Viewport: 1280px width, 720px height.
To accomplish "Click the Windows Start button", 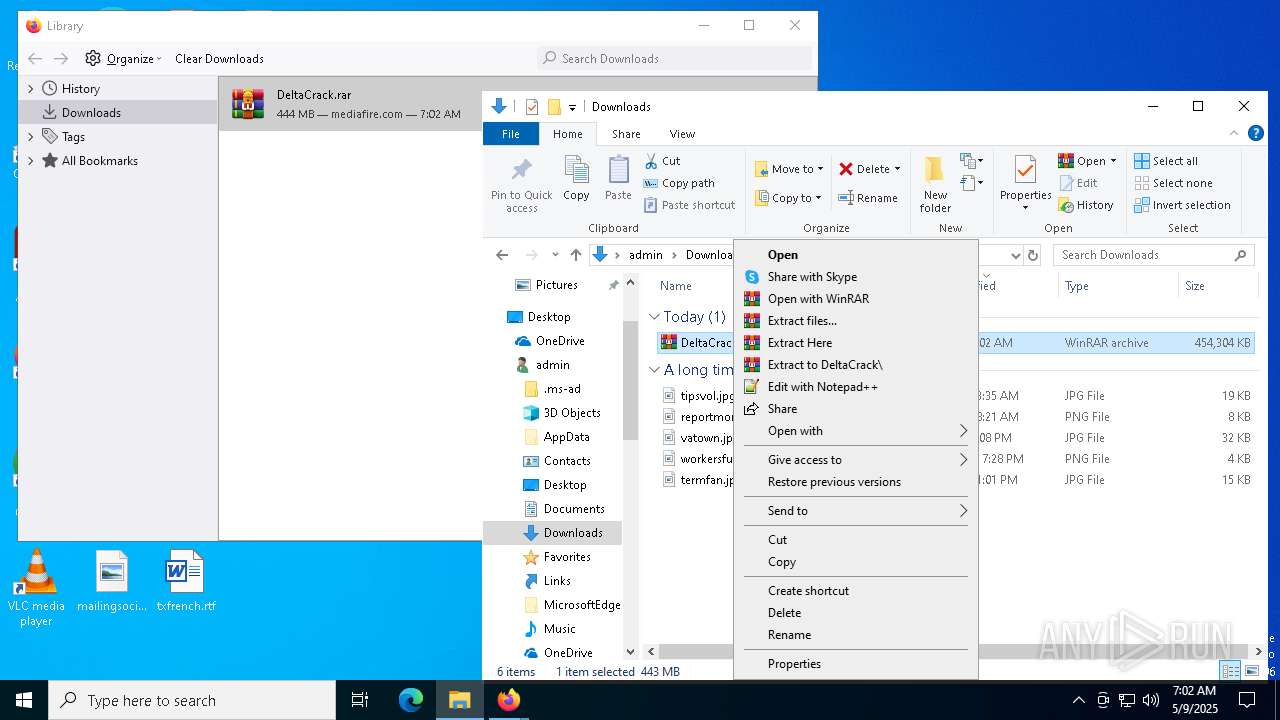I will (24, 700).
